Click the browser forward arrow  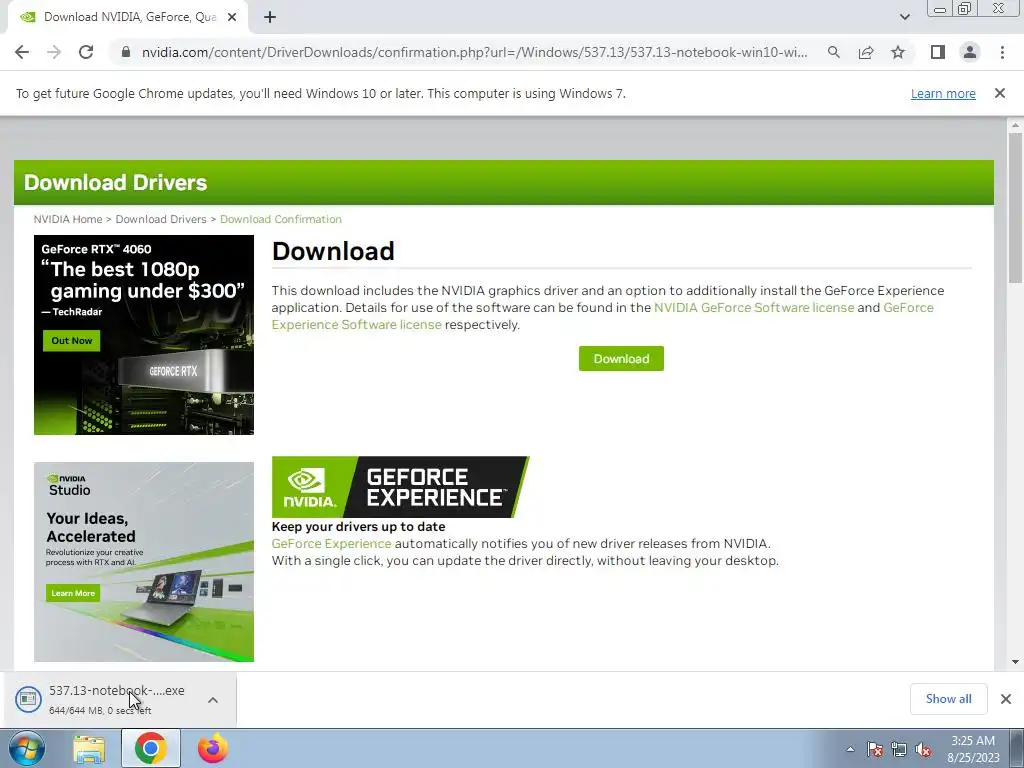54,52
